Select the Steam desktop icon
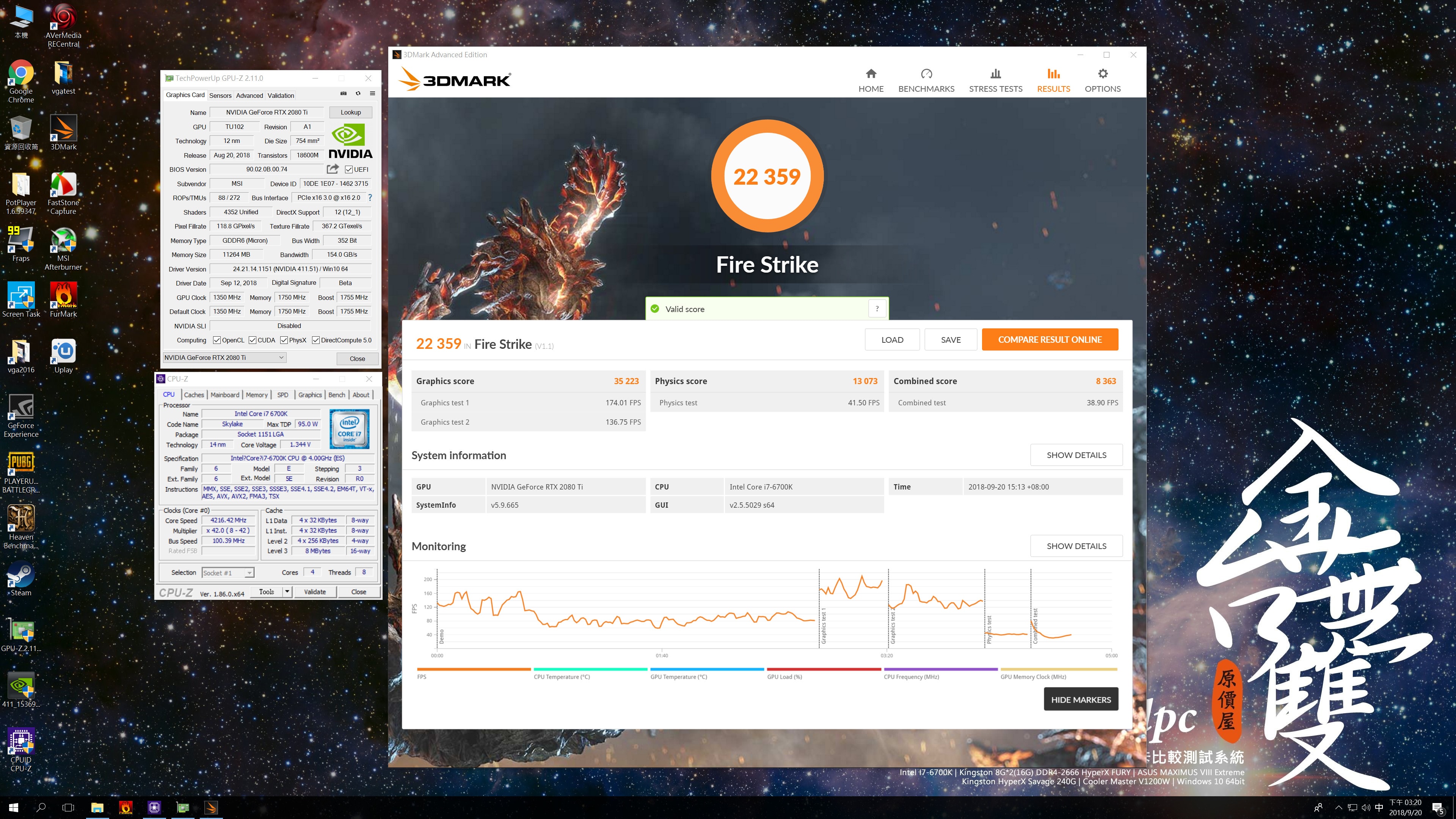Screen dimensions: 1456x819 click(21, 579)
